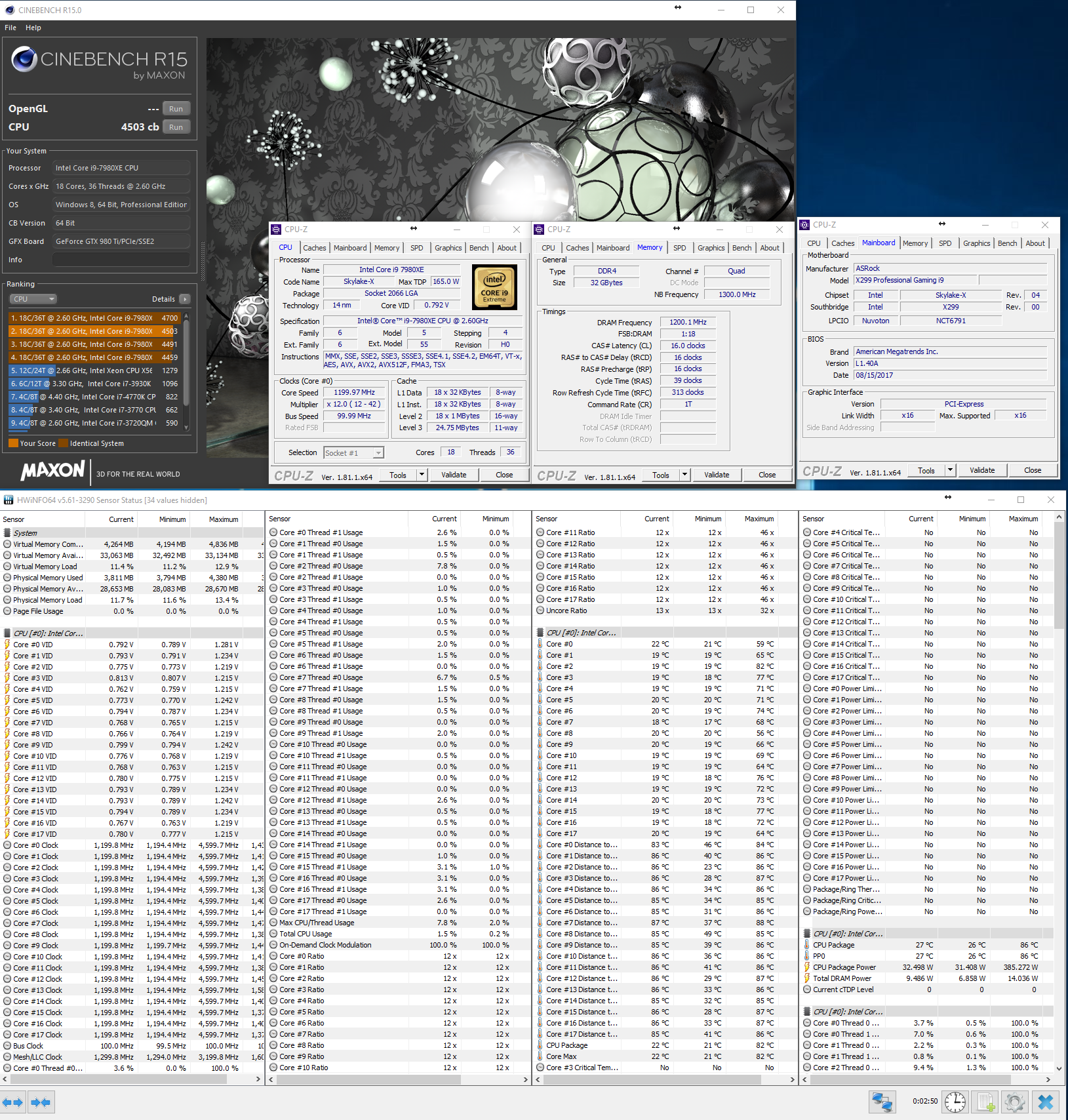This screenshot has height=1120, width=1068.
Task: Click the HWiNFO64 title bar app icon
Action: [x=9, y=500]
